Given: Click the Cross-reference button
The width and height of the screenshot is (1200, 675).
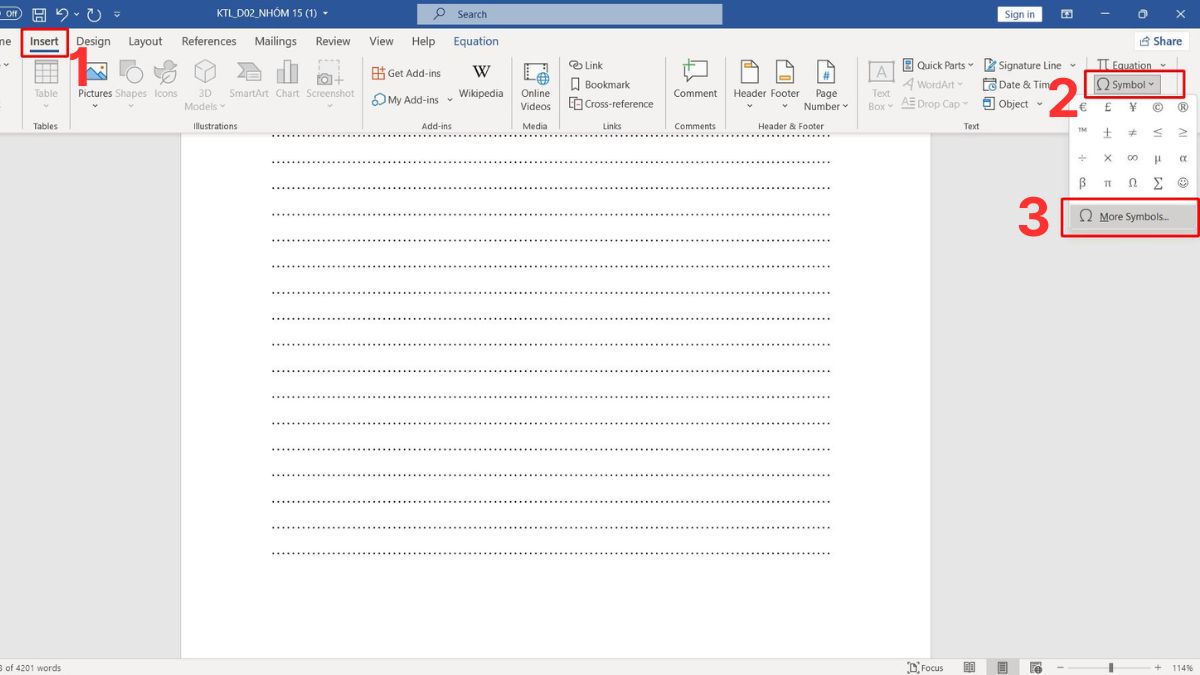Looking at the screenshot, I should [x=611, y=104].
